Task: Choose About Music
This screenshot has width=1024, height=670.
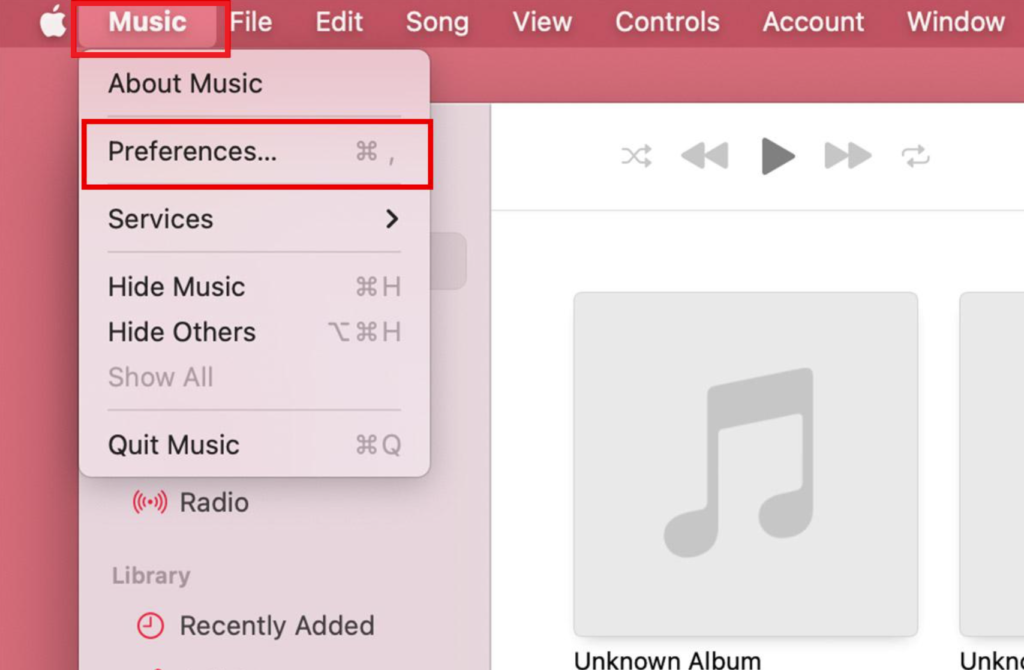Action: [x=184, y=84]
